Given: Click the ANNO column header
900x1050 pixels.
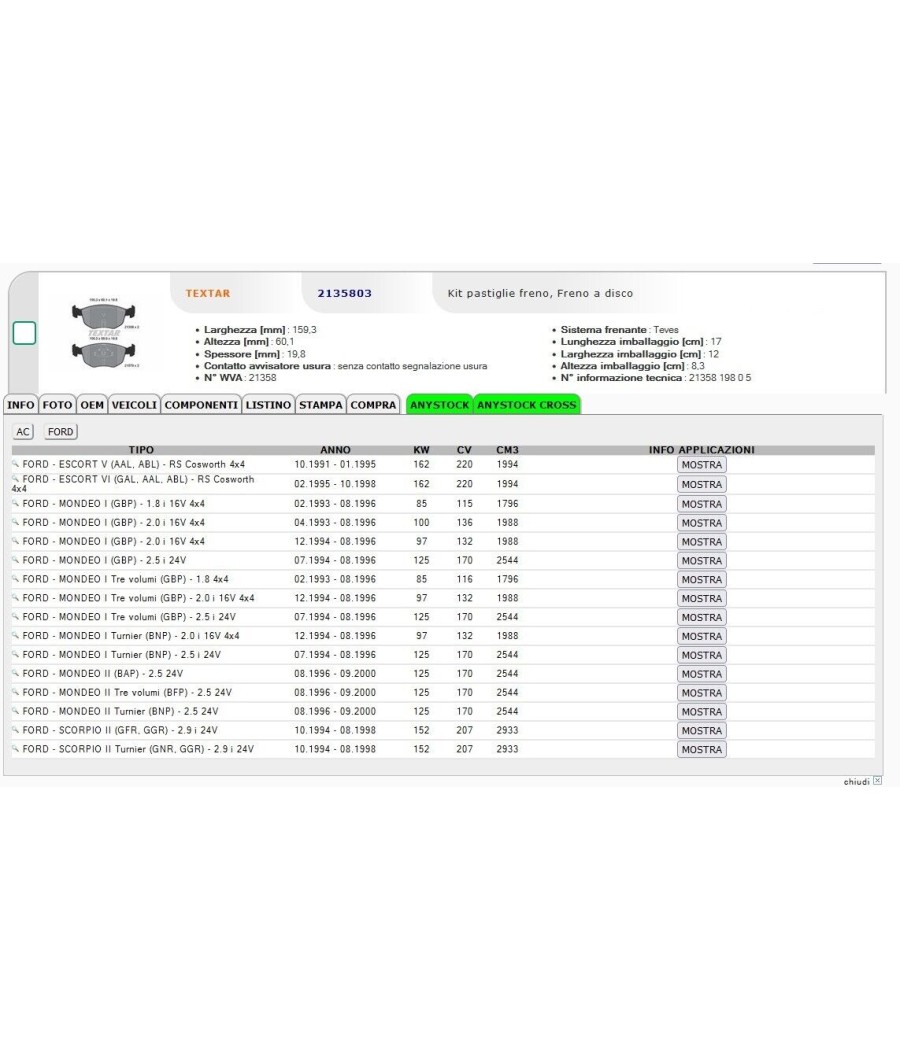Looking at the screenshot, I should tap(335, 450).
